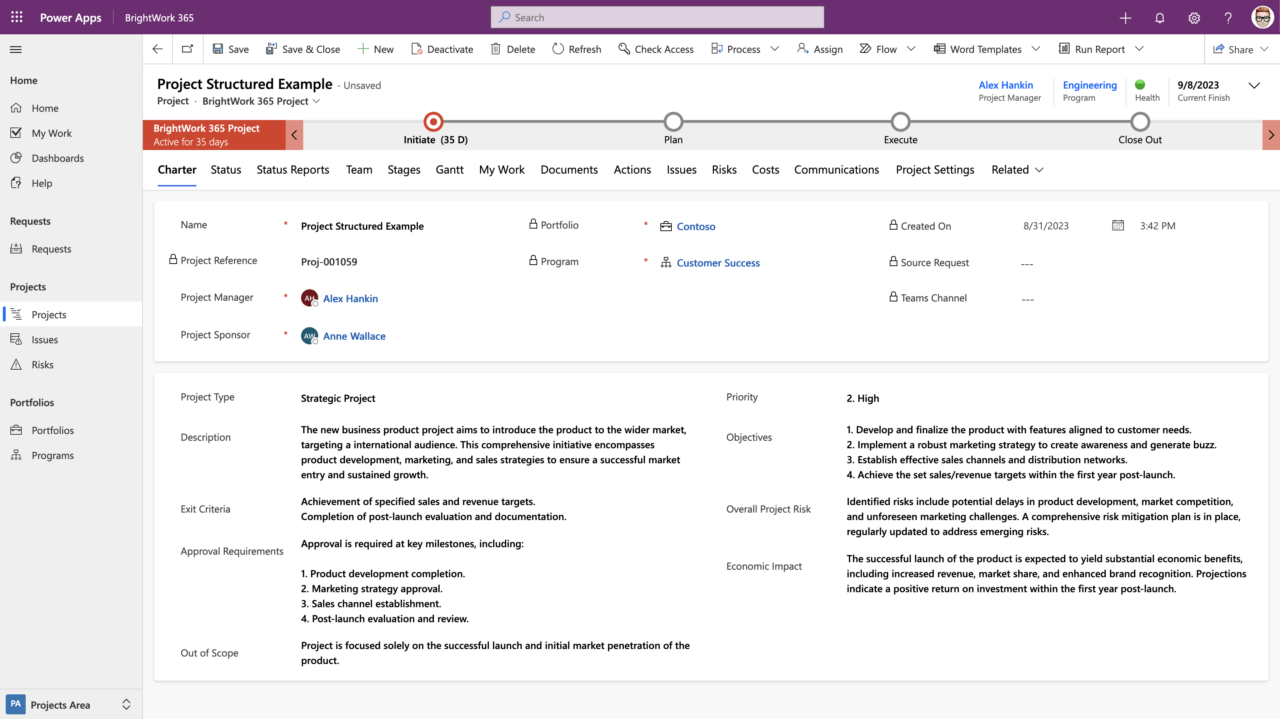Save the project record
1280x719 pixels.
229,48
